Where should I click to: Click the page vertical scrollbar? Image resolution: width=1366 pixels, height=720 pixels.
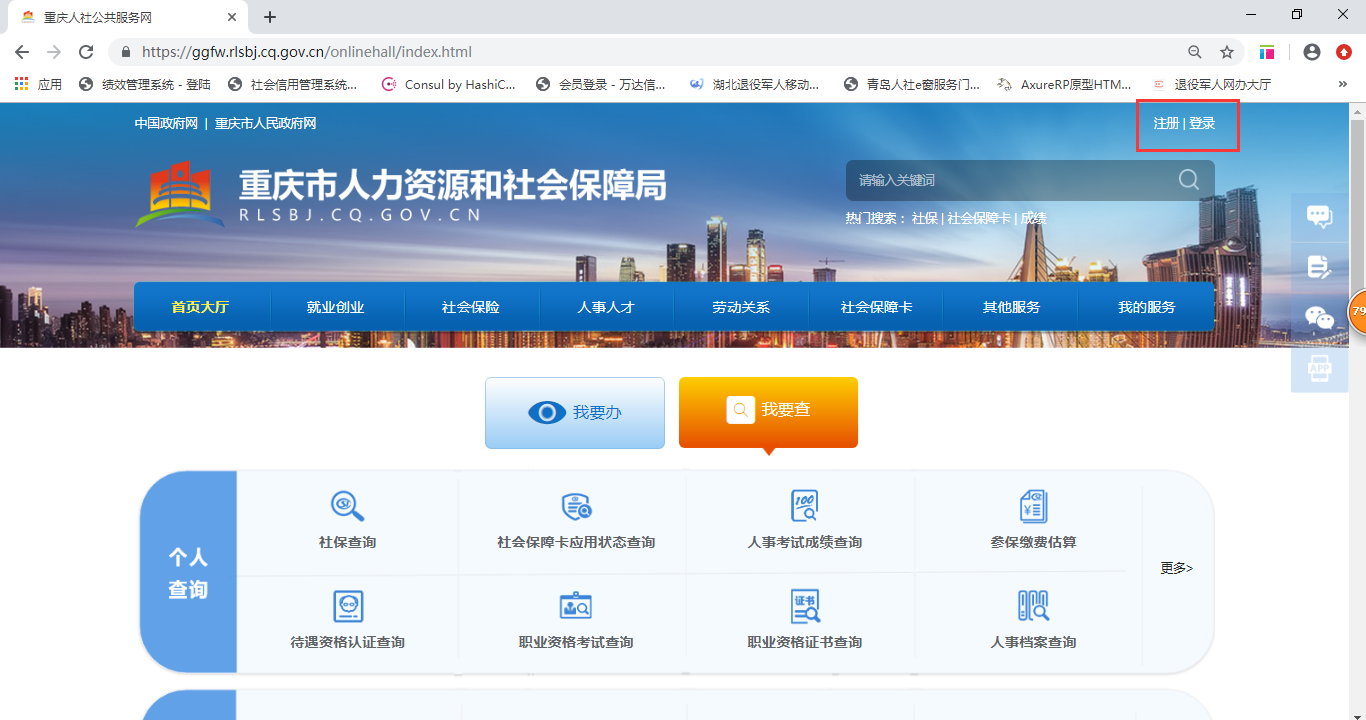click(1358, 411)
